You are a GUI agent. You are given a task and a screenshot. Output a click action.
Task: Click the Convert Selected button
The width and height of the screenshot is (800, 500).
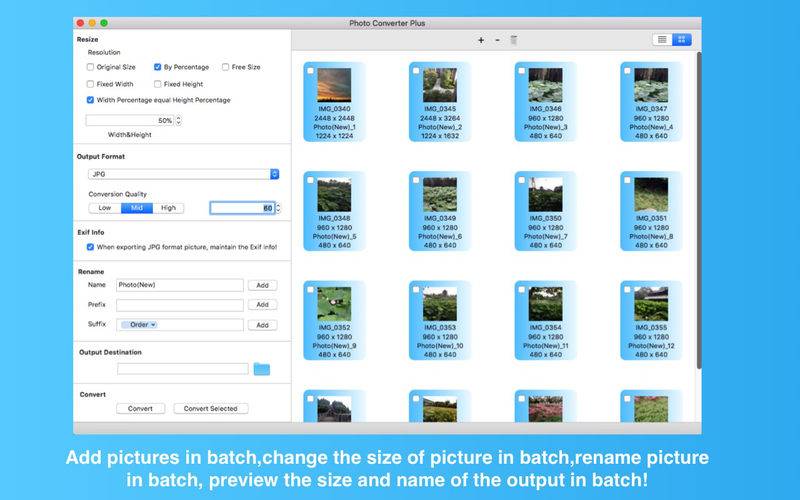(x=210, y=409)
